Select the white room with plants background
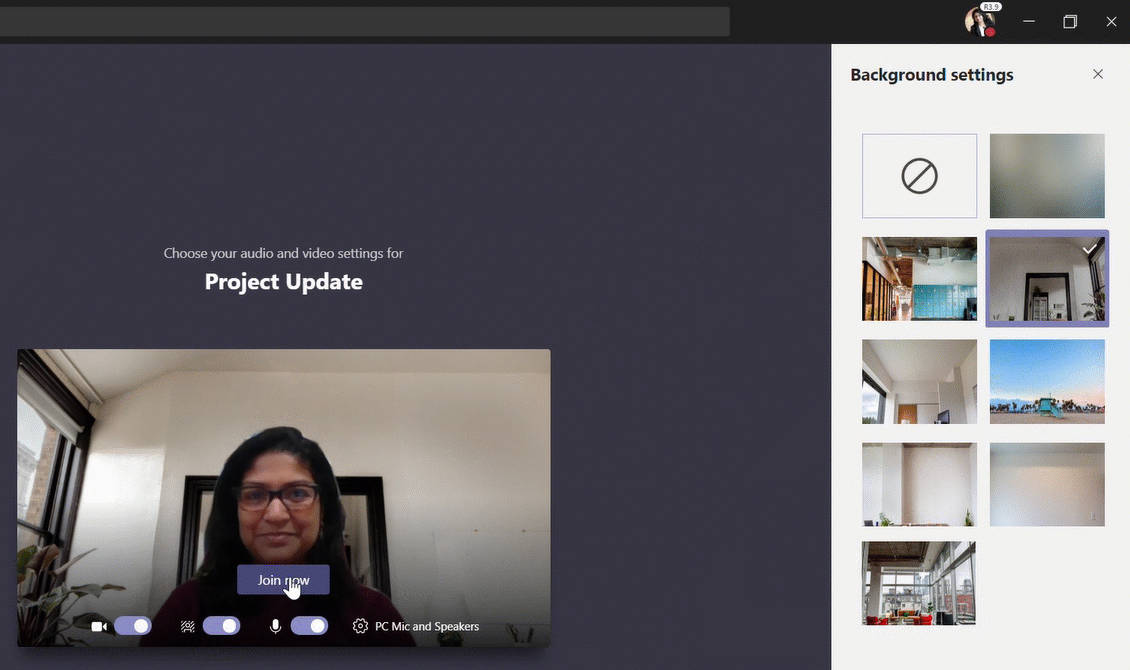This screenshot has height=670, width=1130. coord(920,485)
